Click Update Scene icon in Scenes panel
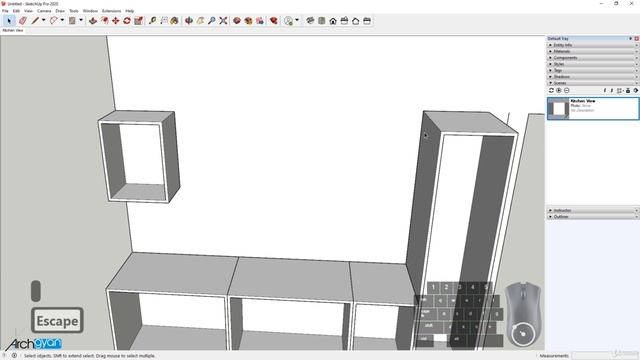640x360 pixels. (x=551, y=90)
